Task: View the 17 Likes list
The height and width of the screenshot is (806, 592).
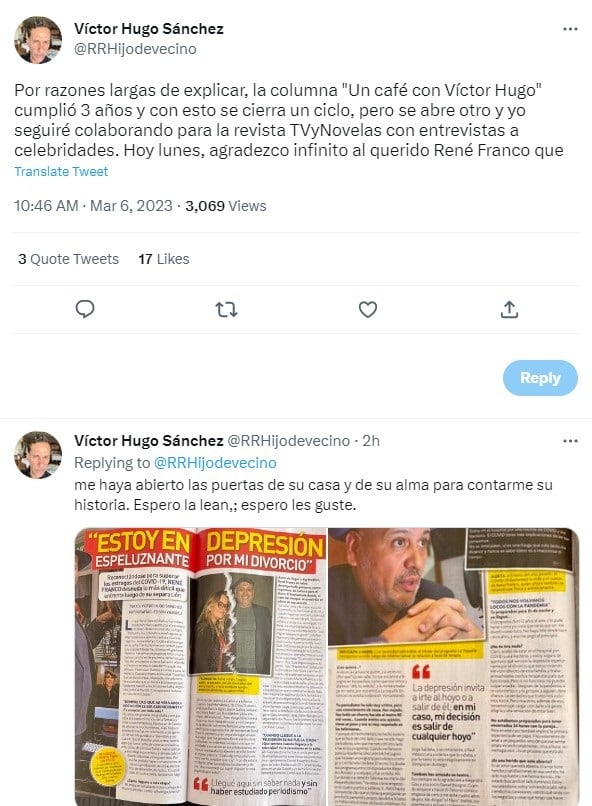Action: pyautogui.click(x=163, y=259)
